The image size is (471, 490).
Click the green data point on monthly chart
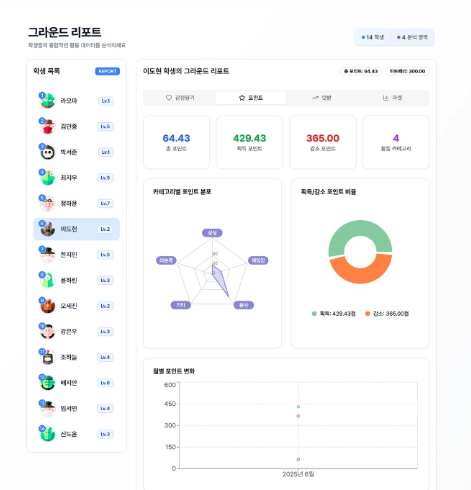pos(298,407)
